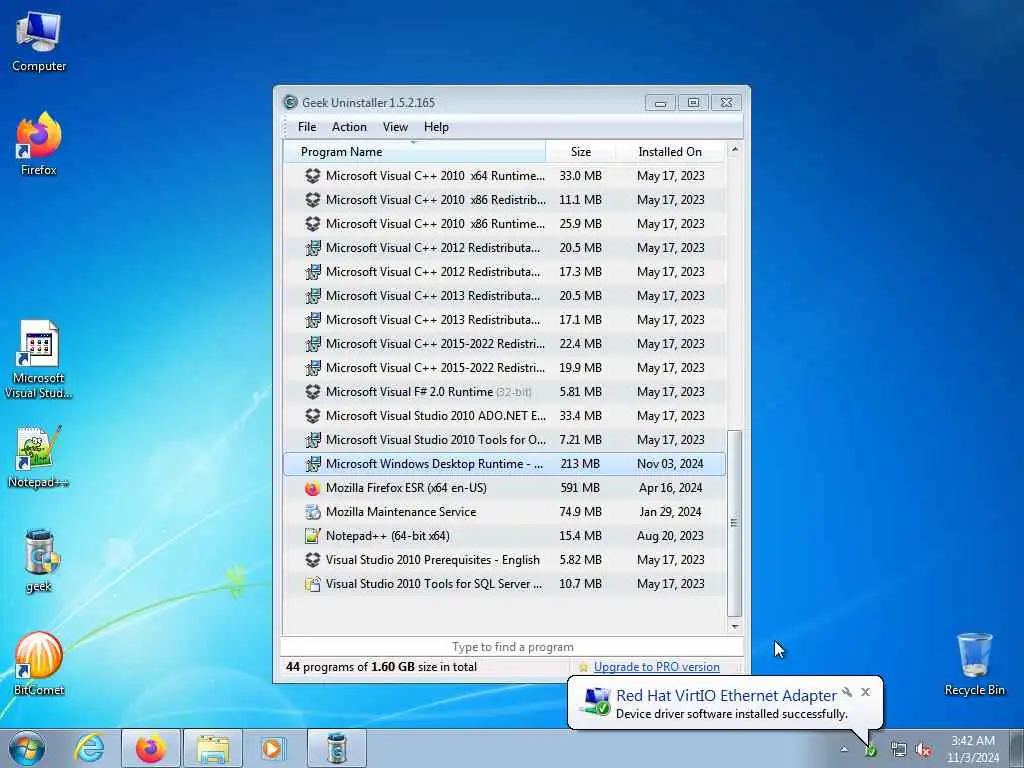Select the Mozilla Firefox ESR (x64 en-US) name
The height and width of the screenshot is (768, 1024).
click(x=406, y=488)
